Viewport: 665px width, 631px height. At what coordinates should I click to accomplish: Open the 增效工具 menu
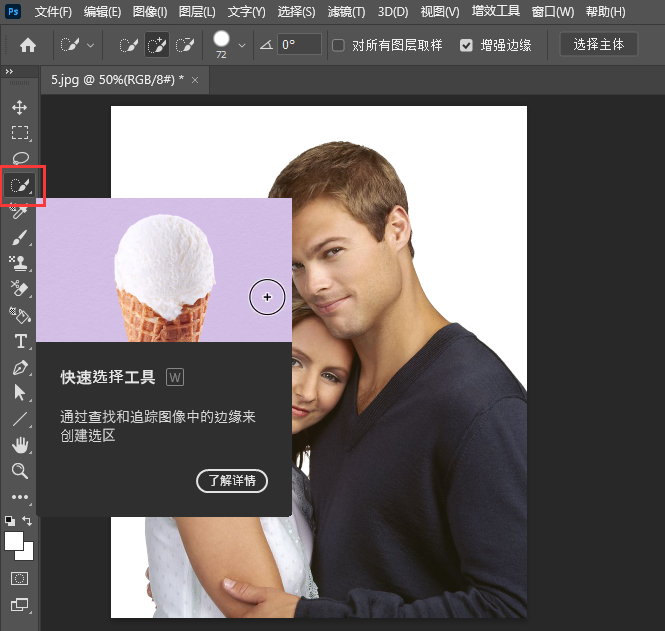(x=496, y=11)
